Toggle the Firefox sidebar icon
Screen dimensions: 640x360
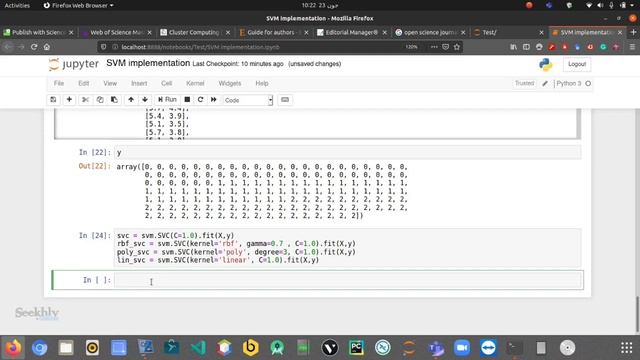[x=526, y=47]
